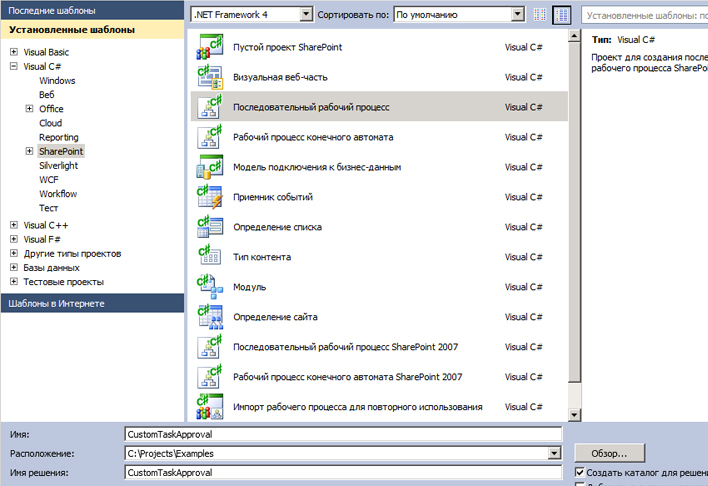The height and width of the screenshot is (486, 708).
Task: Pick Импорт рабочего процесса для повторного использования icon
Action: 210,407
